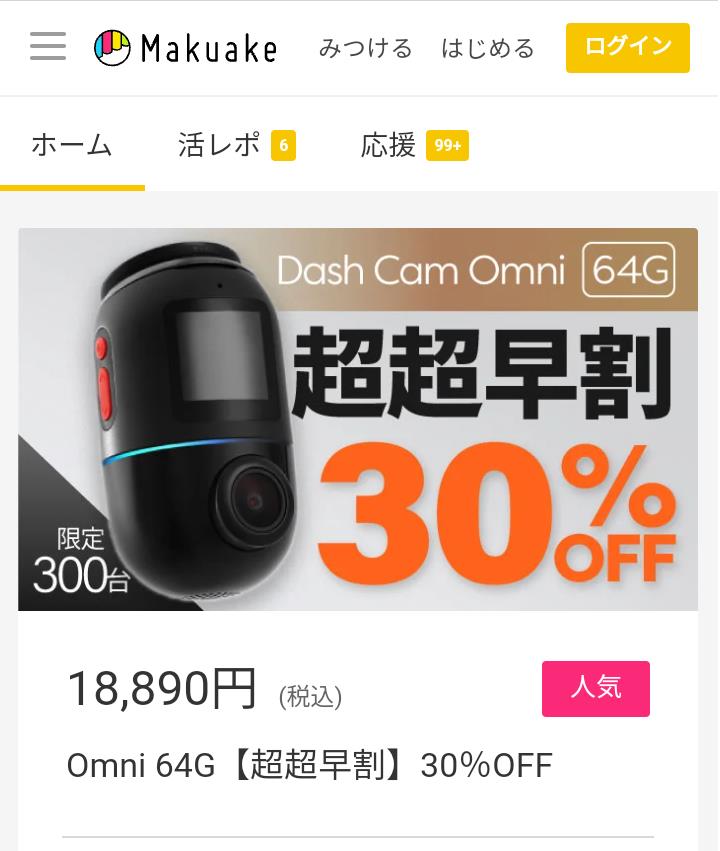Click the 64G label in banner
This screenshot has height=851, width=720.
click(629, 270)
